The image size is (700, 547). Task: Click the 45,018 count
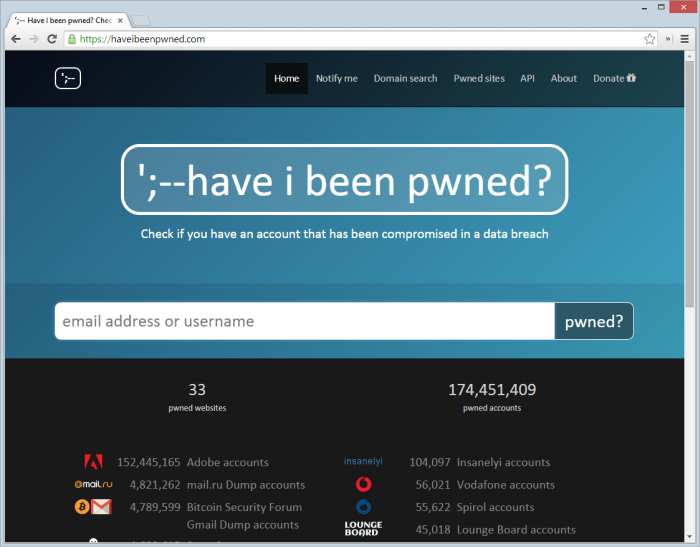433,530
